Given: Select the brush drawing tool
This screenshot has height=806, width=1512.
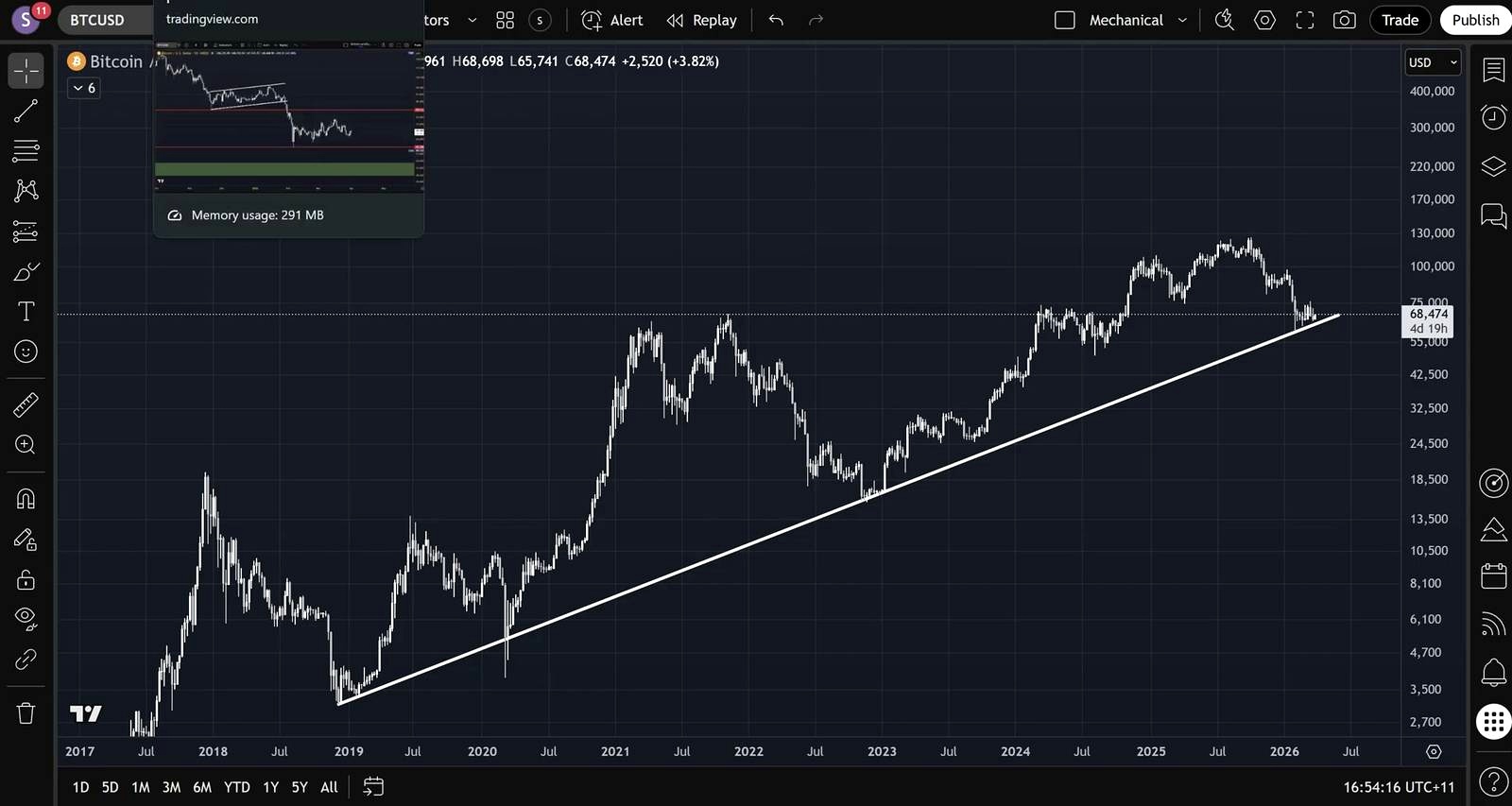Looking at the screenshot, I should pyautogui.click(x=26, y=272).
